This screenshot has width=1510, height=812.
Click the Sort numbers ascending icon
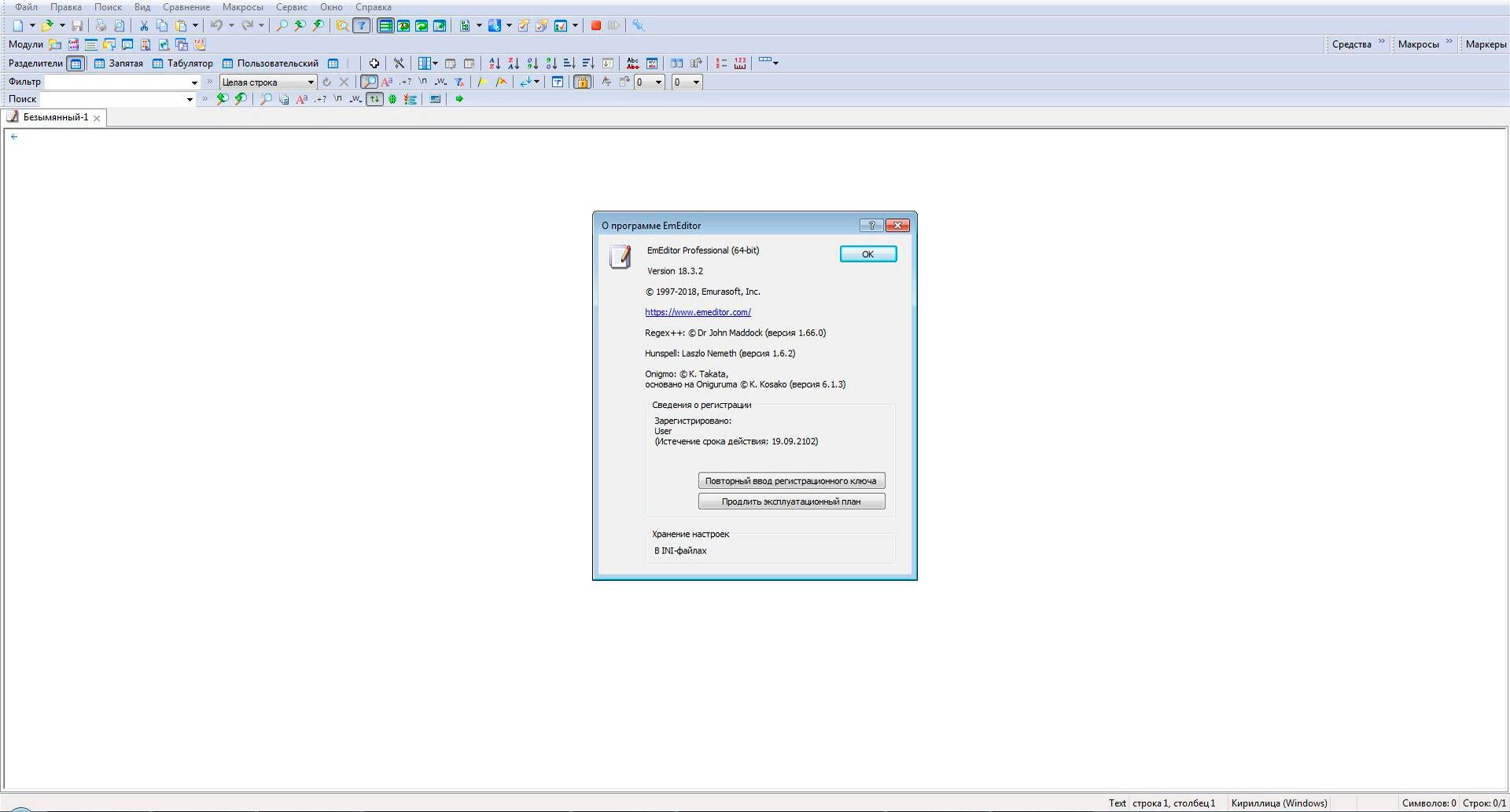pos(532,63)
